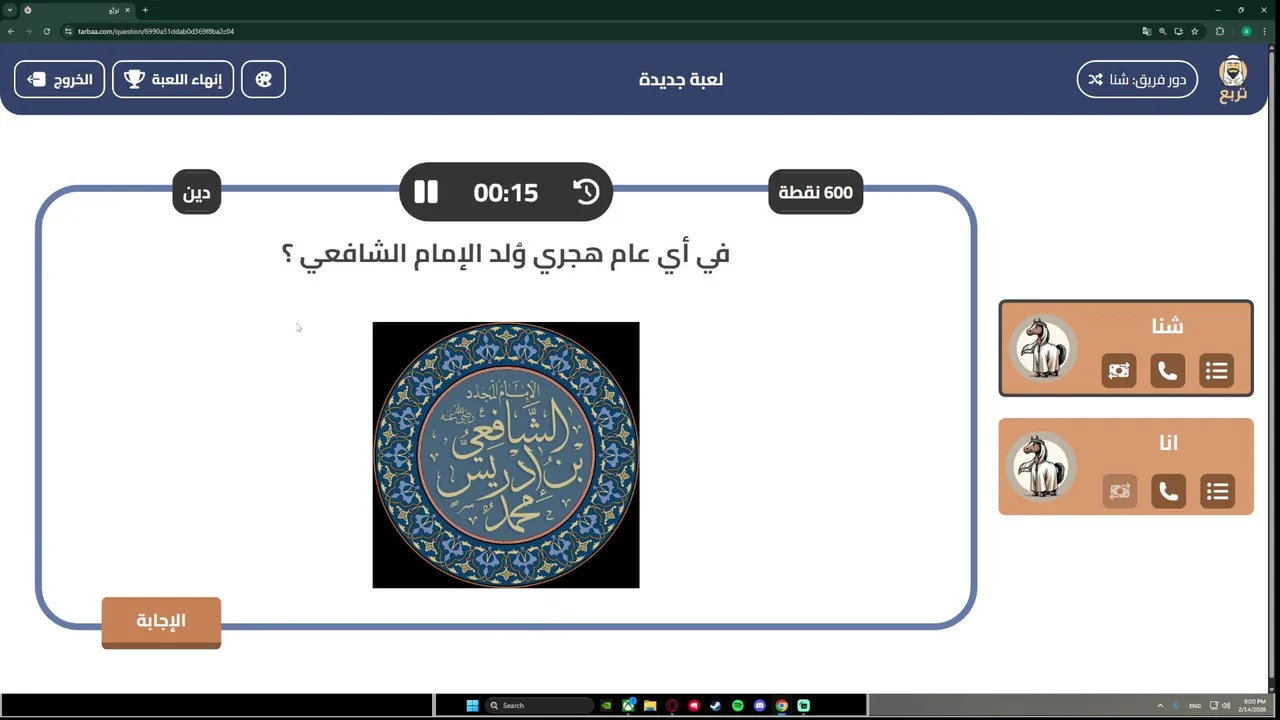Open the Xbox app from the taskbar
Image resolution: width=1280 pixels, height=720 pixels.
(628, 705)
